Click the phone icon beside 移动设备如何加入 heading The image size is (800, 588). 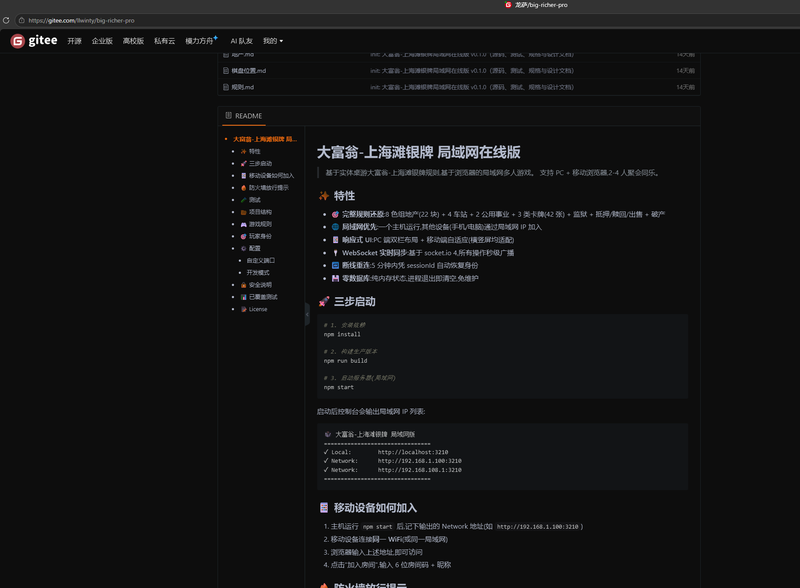click(x=323, y=508)
